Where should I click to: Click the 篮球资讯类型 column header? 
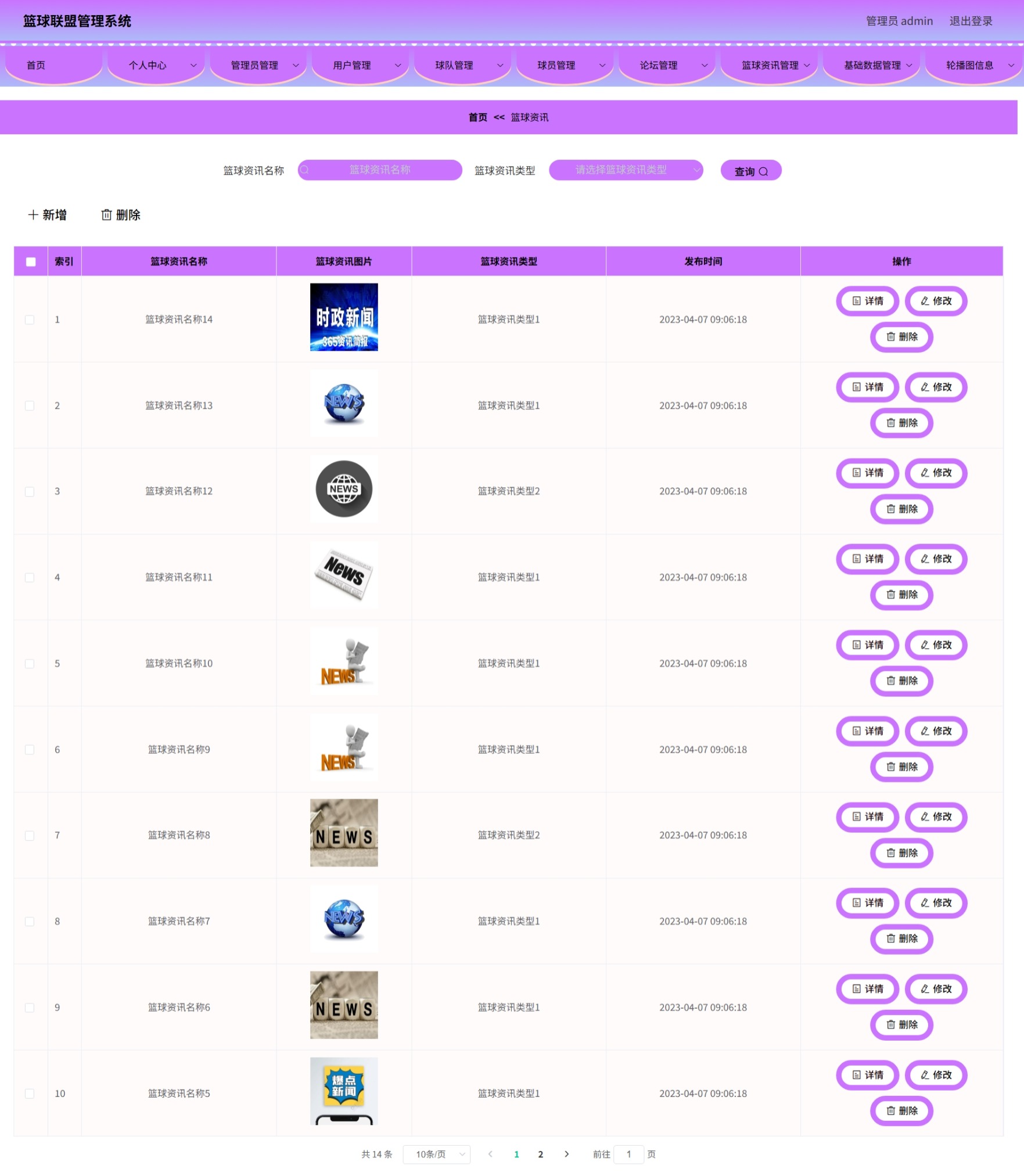[509, 261]
